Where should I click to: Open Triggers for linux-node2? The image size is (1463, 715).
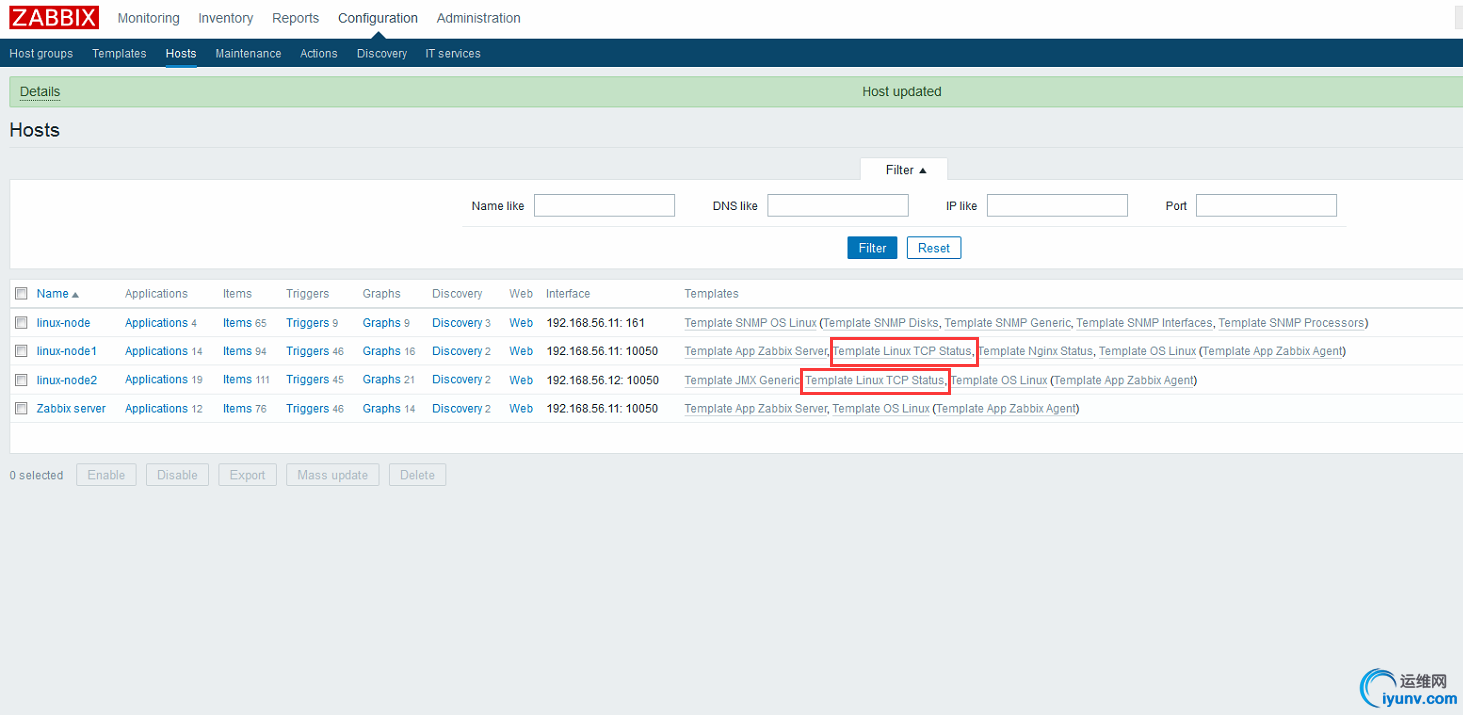(307, 380)
